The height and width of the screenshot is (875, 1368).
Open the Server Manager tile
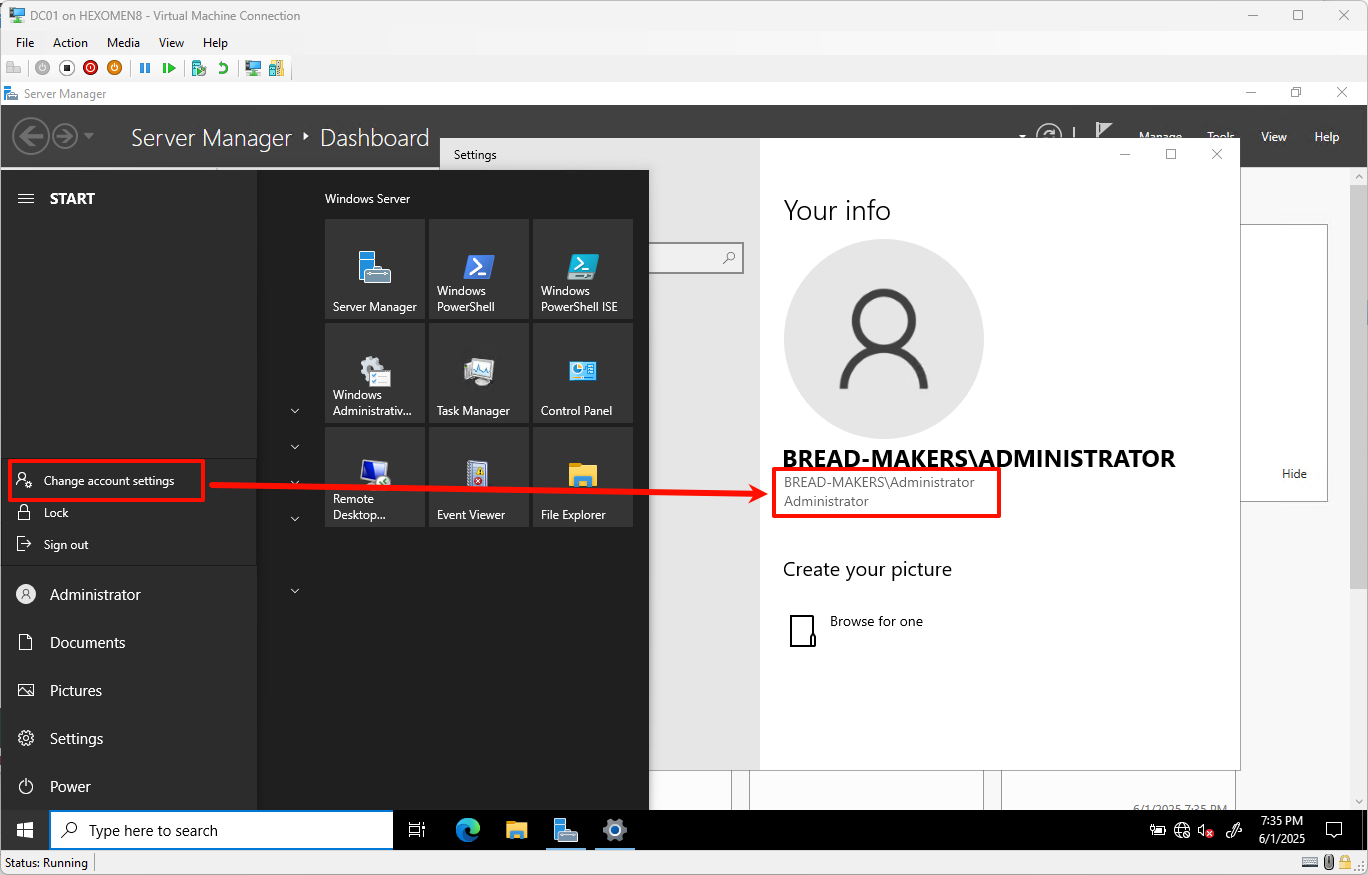[375, 269]
